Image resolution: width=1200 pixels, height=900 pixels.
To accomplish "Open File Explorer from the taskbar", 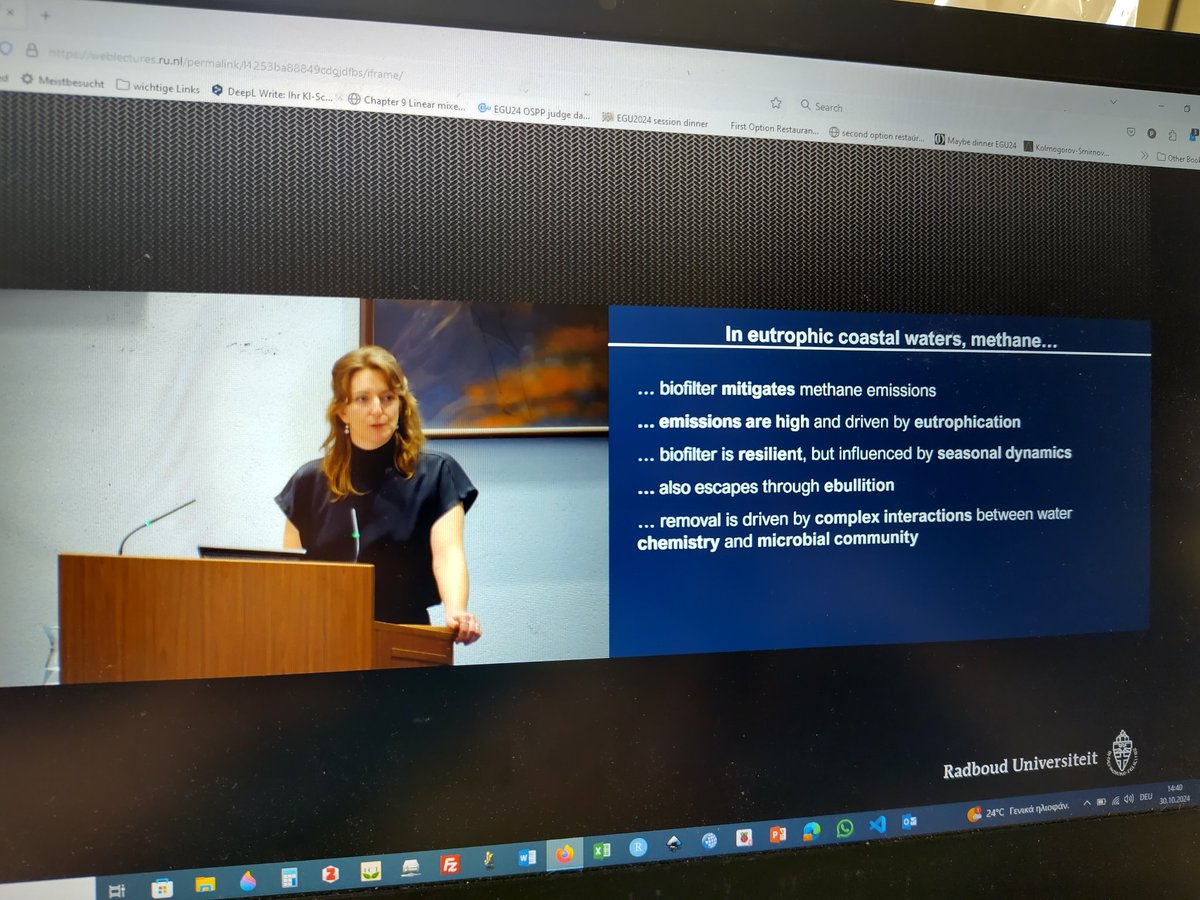I will [x=205, y=884].
